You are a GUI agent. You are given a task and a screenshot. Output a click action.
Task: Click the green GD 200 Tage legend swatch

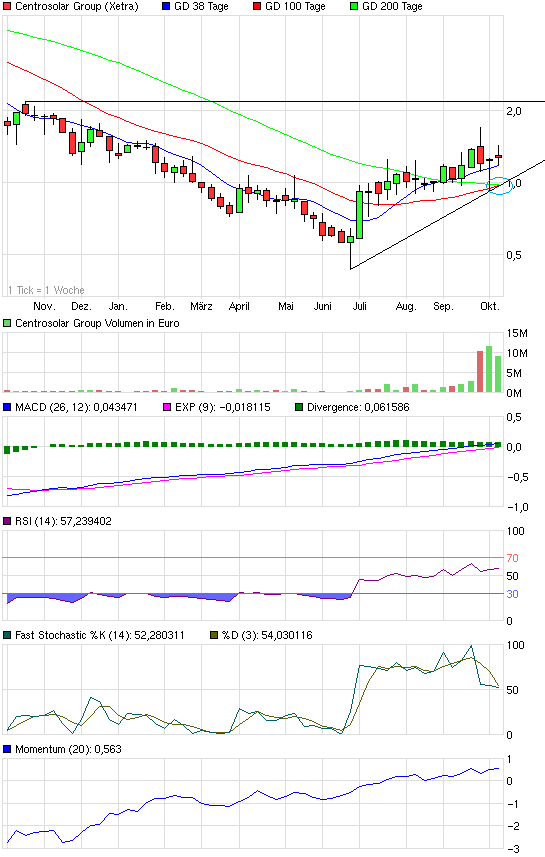coord(354,7)
